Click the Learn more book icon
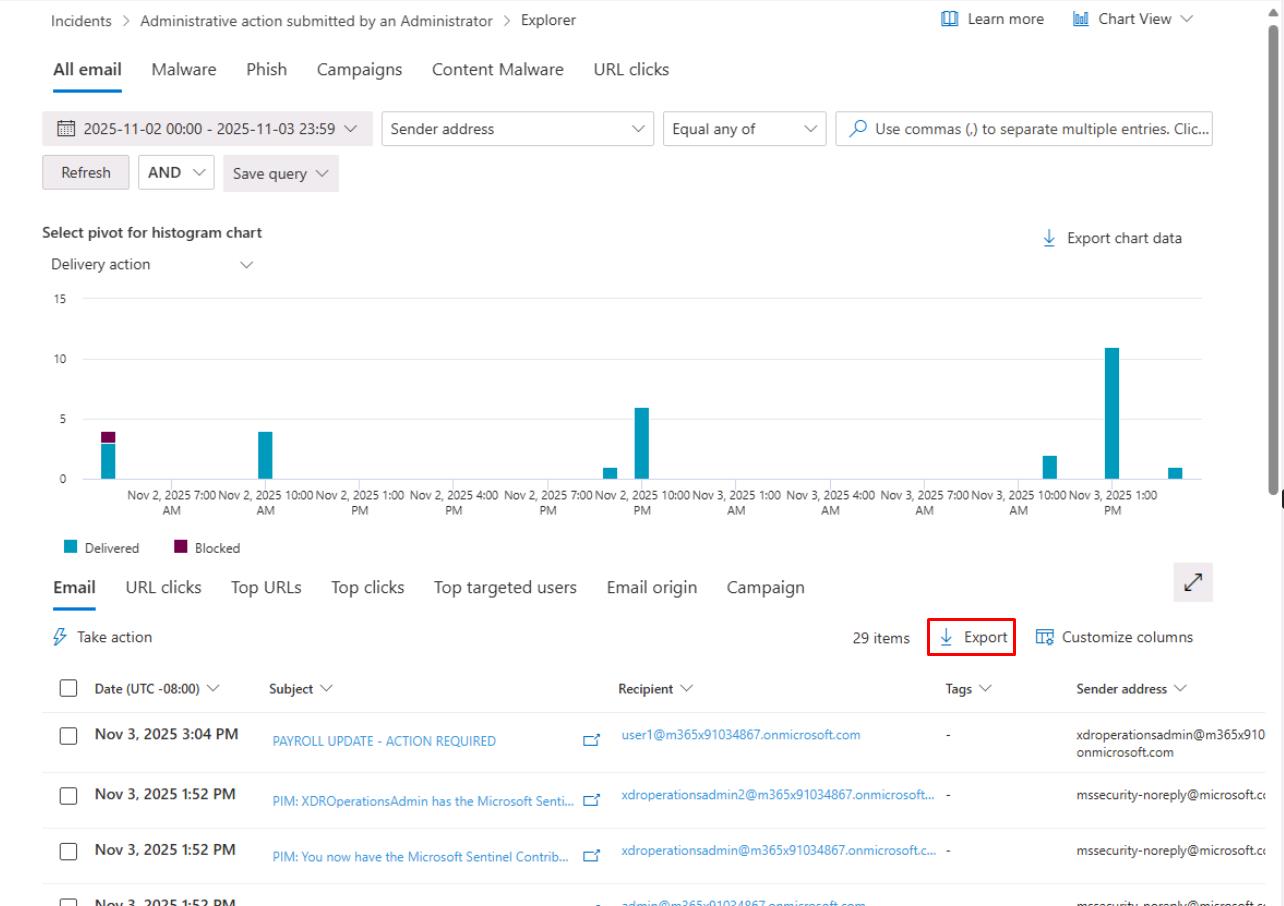 (x=950, y=19)
